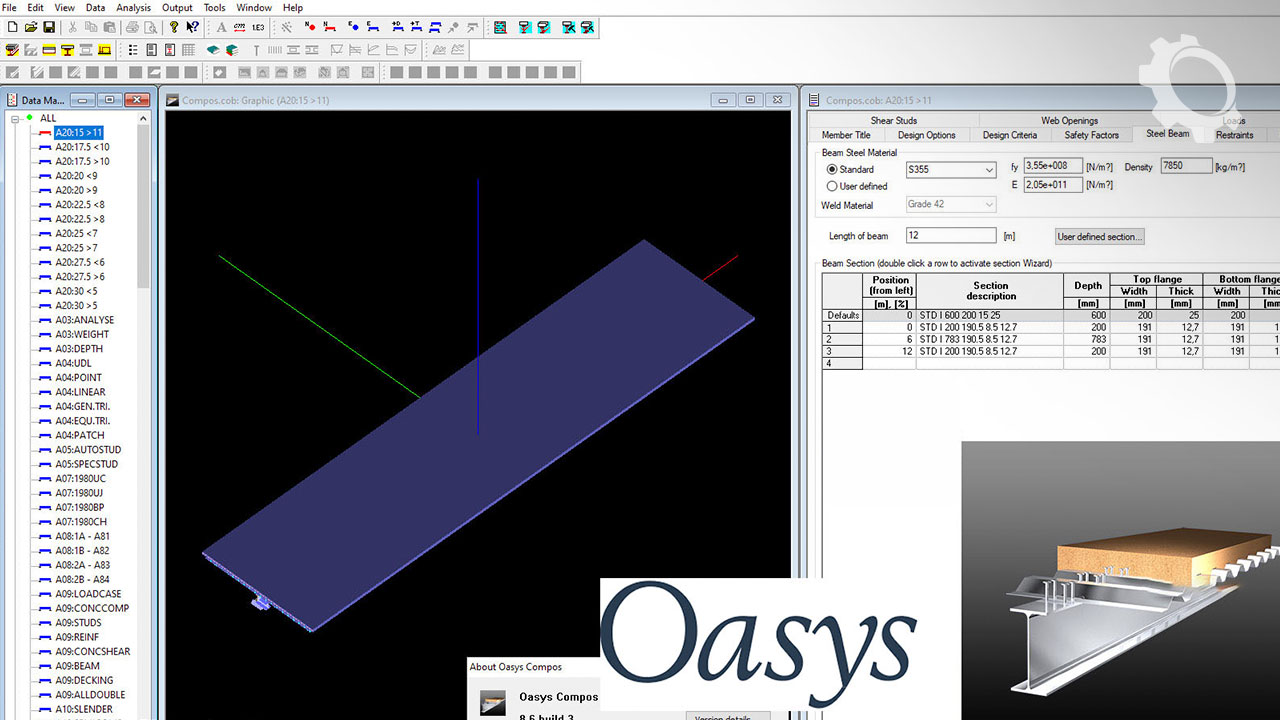This screenshot has width=1280, height=720.
Task: Click the text label 'A' toolbar icon
Action: [x=222, y=28]
